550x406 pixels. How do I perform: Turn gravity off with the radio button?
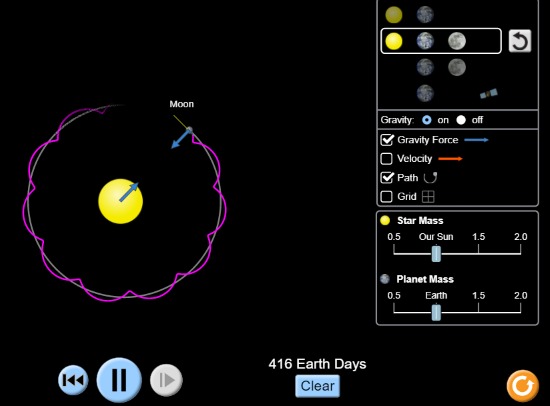pos(461,120)
